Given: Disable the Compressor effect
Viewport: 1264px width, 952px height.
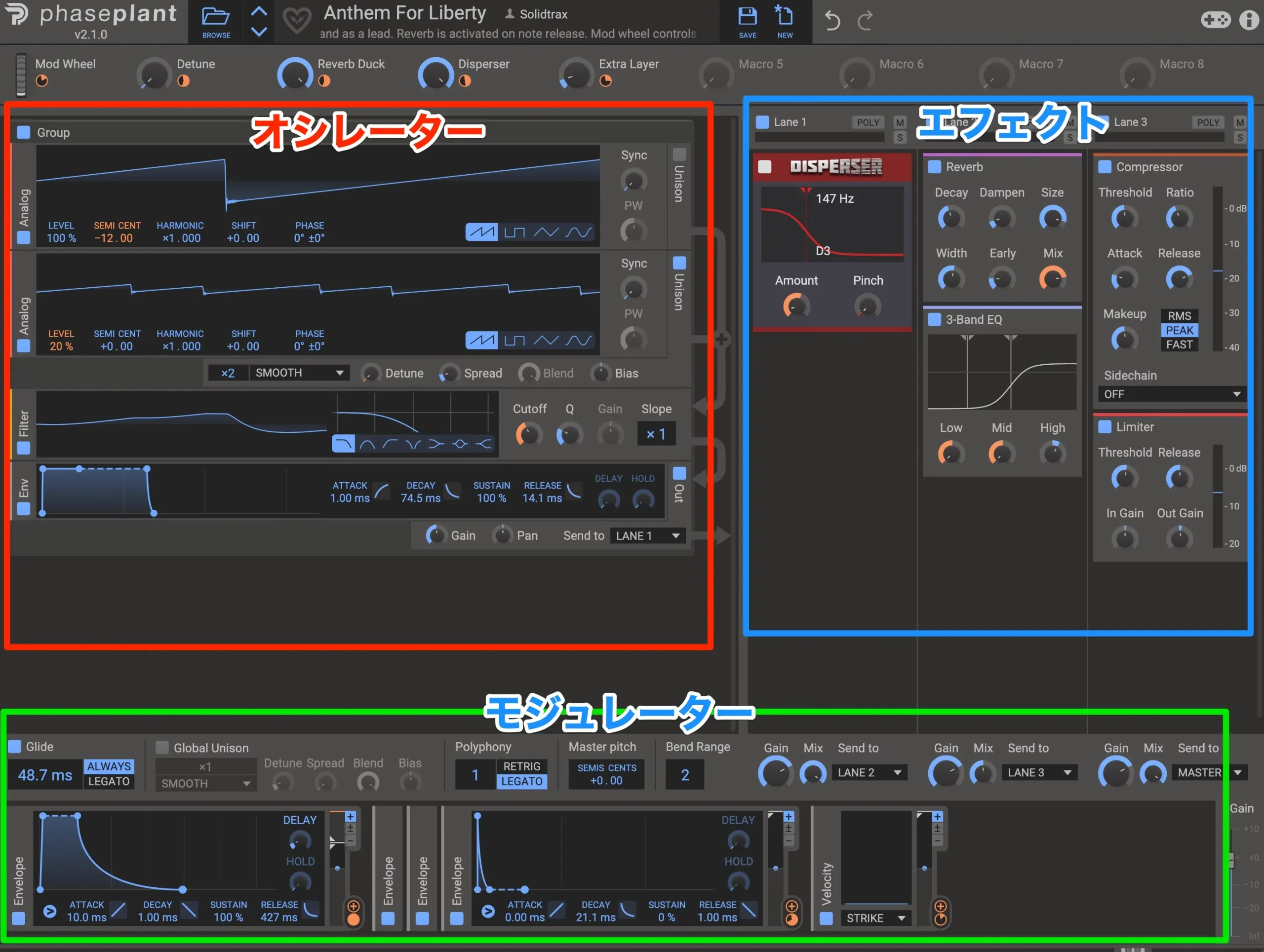Looking at the screenshot, I should click(x=1105, y=167).
